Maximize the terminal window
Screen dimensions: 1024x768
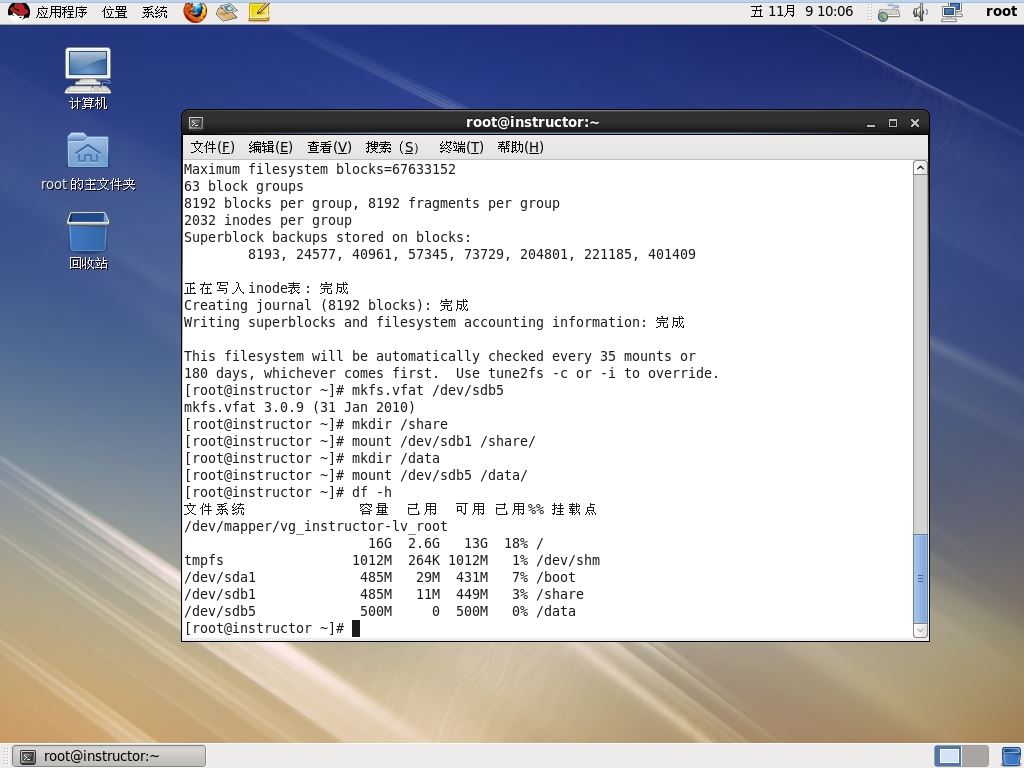tap(893, 123)
